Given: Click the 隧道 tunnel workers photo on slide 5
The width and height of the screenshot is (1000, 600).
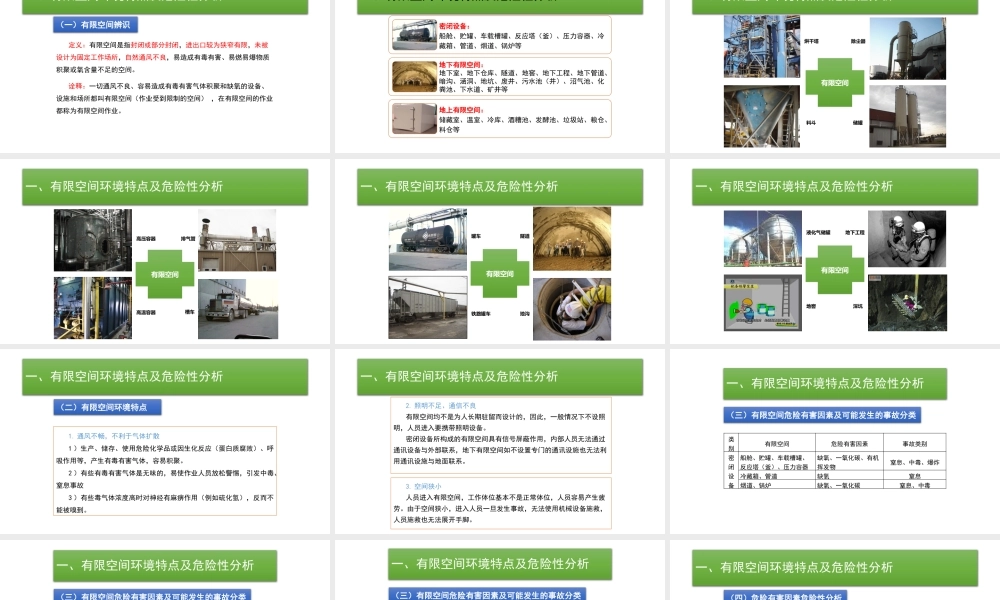Looking at the screenshot, I should point(575,240).
